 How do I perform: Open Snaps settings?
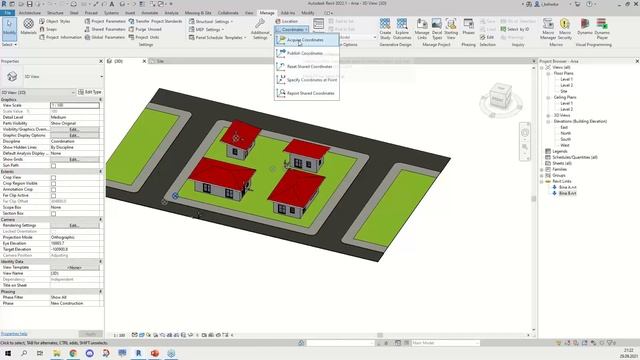48,29
